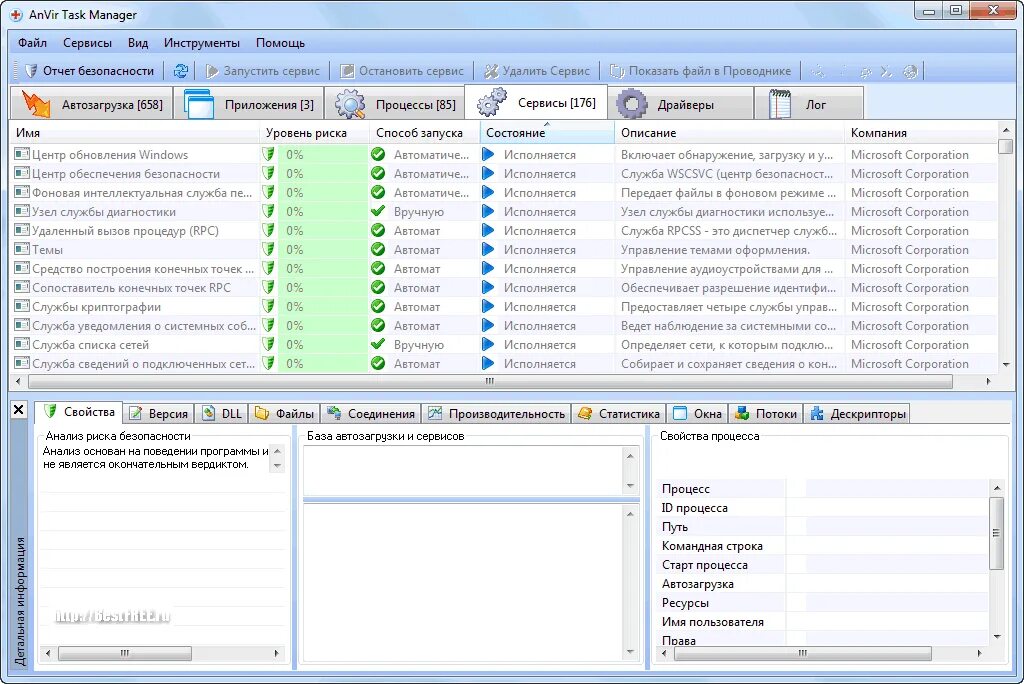The width and height of the screenshot is (1024, 684).
Task: Open the Статистика detail tab
Action: coord(619,414)
